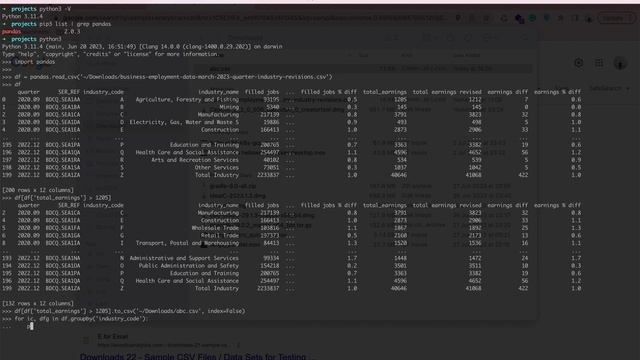Click '[132 rows x 12 columns]' summary line
Image resolution: width=640 pixels, height=360 pixels.
point(38,303)
